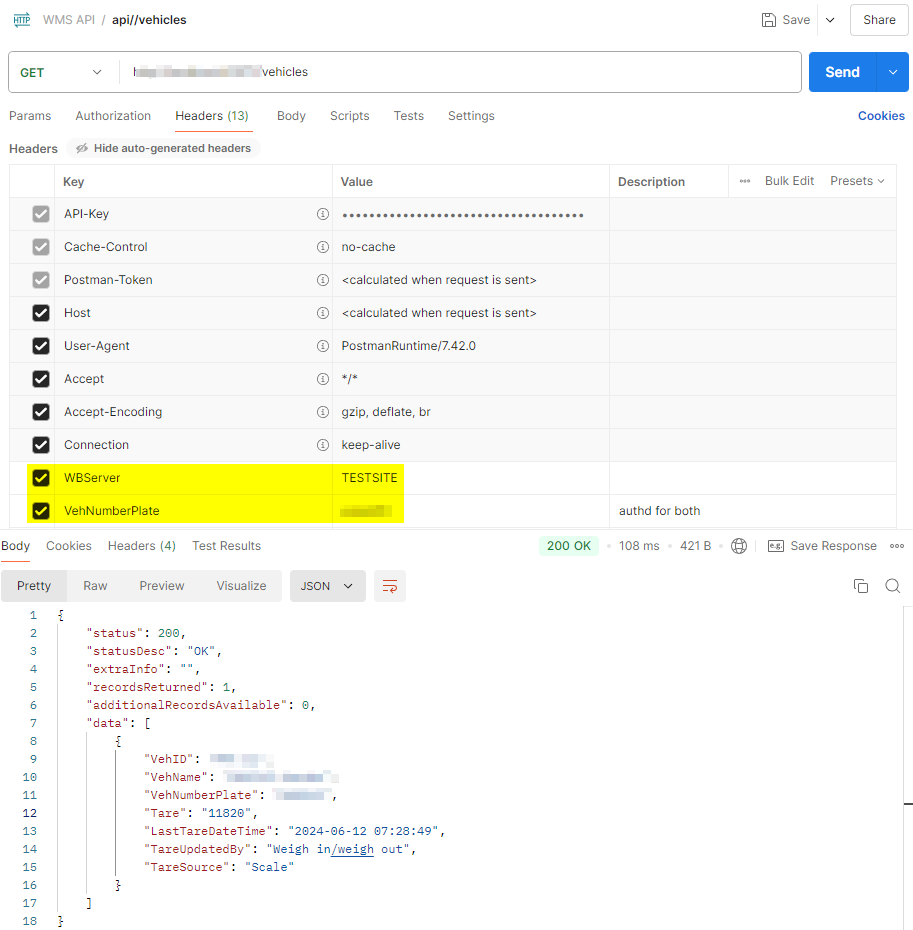Click info icon in Connection row
This screenshot has height=930, width=913.
[x=323, y=445]
